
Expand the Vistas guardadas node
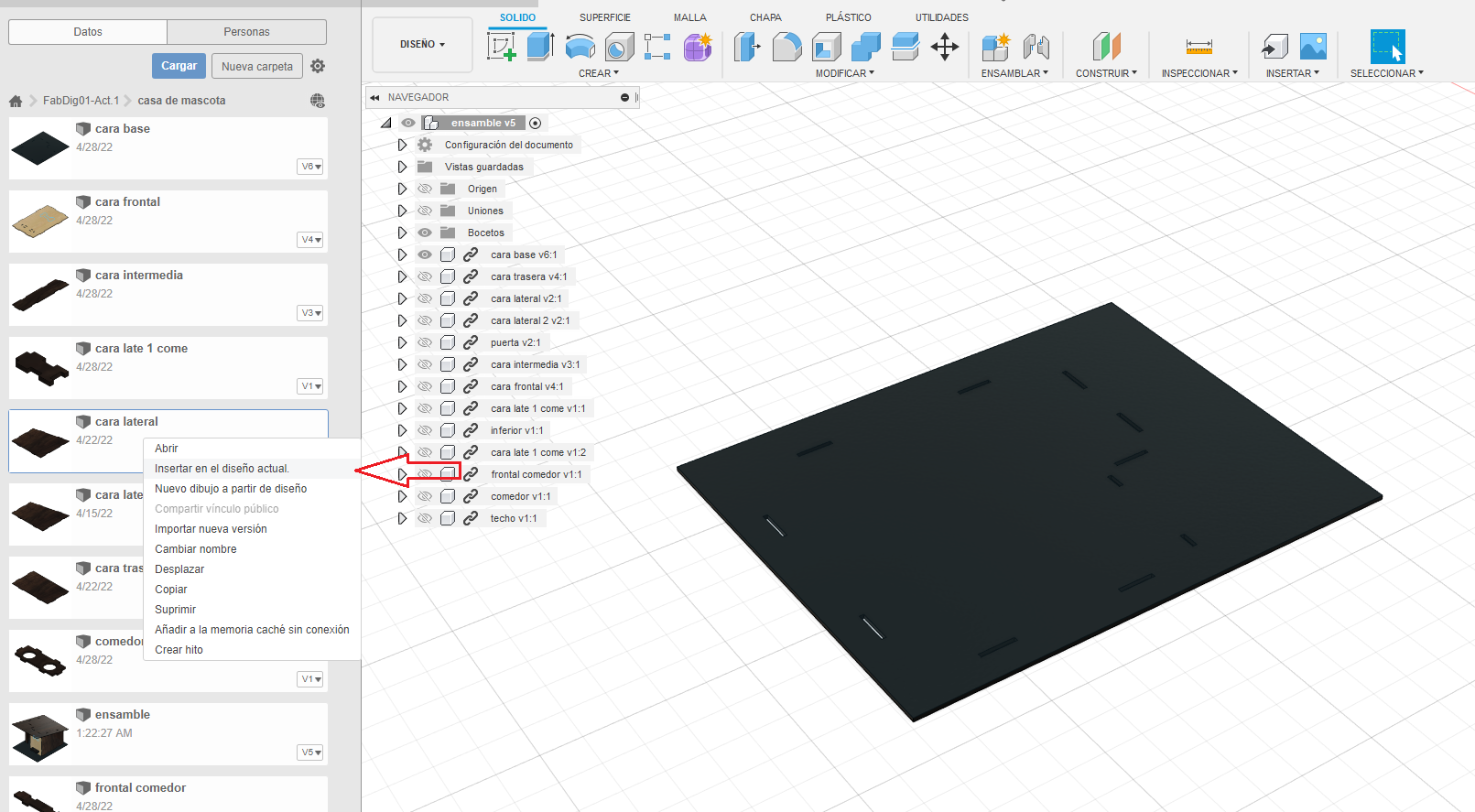402,167
